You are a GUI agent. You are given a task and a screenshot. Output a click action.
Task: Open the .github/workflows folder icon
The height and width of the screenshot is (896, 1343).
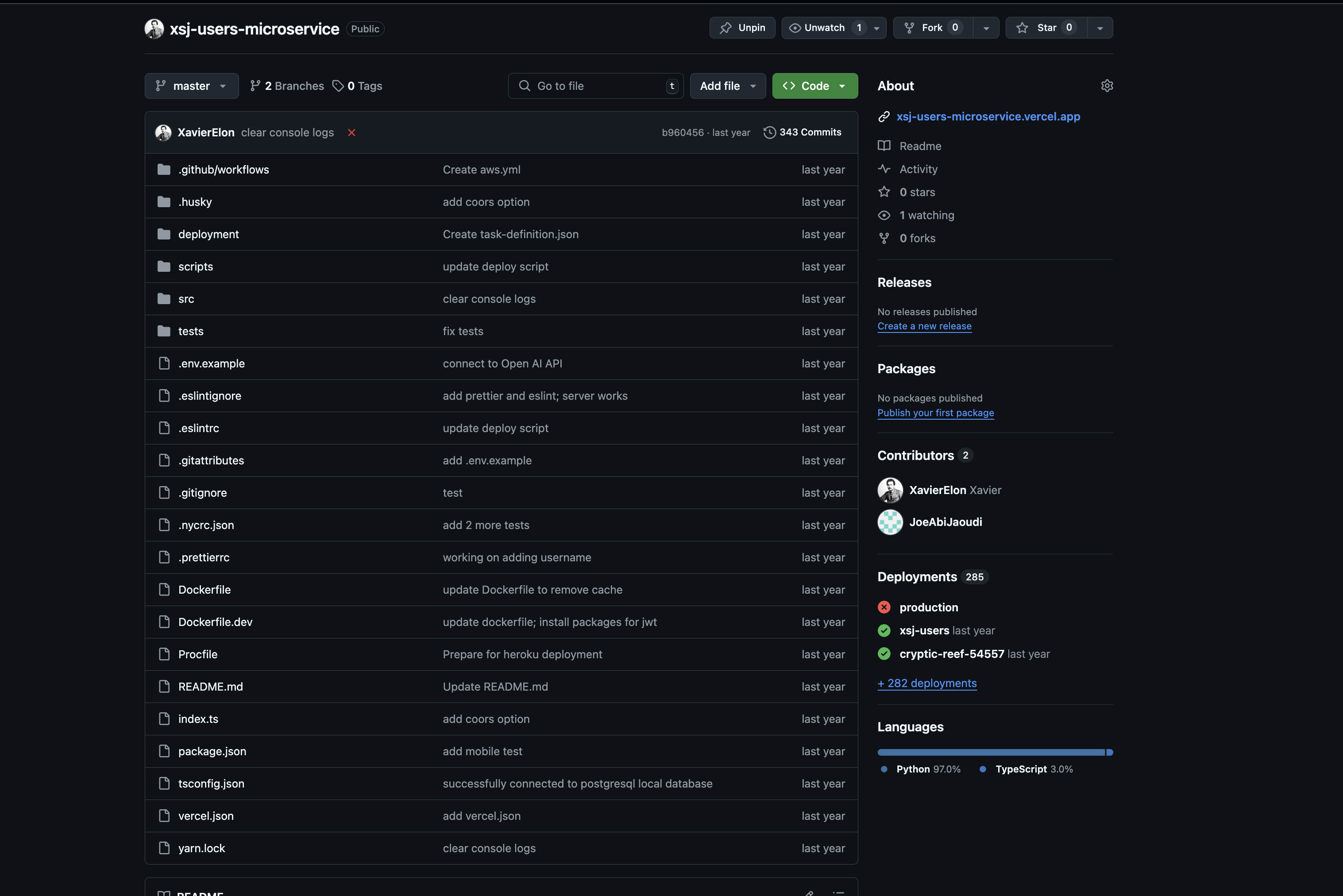[164, 169]
